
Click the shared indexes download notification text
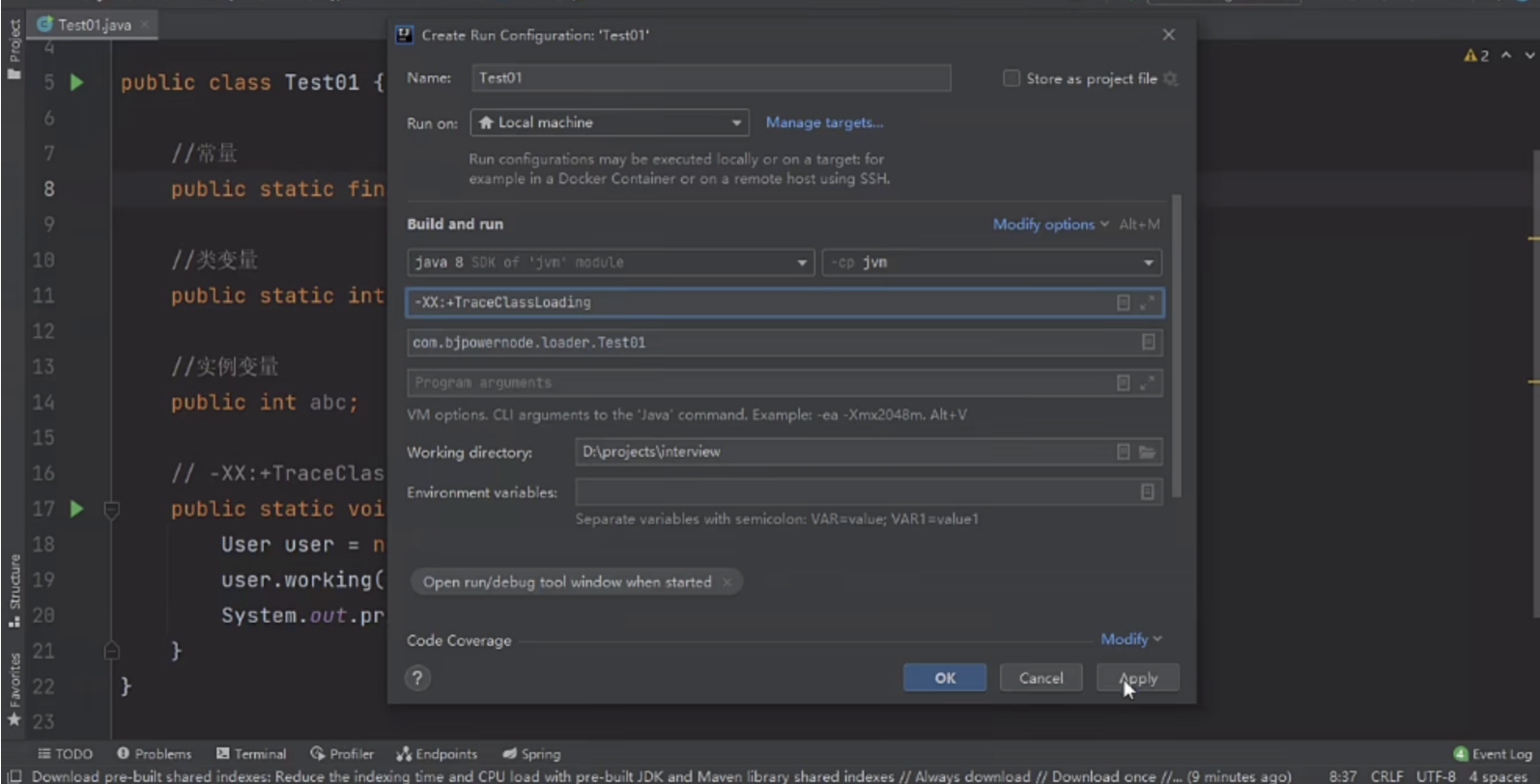[661, 776]
